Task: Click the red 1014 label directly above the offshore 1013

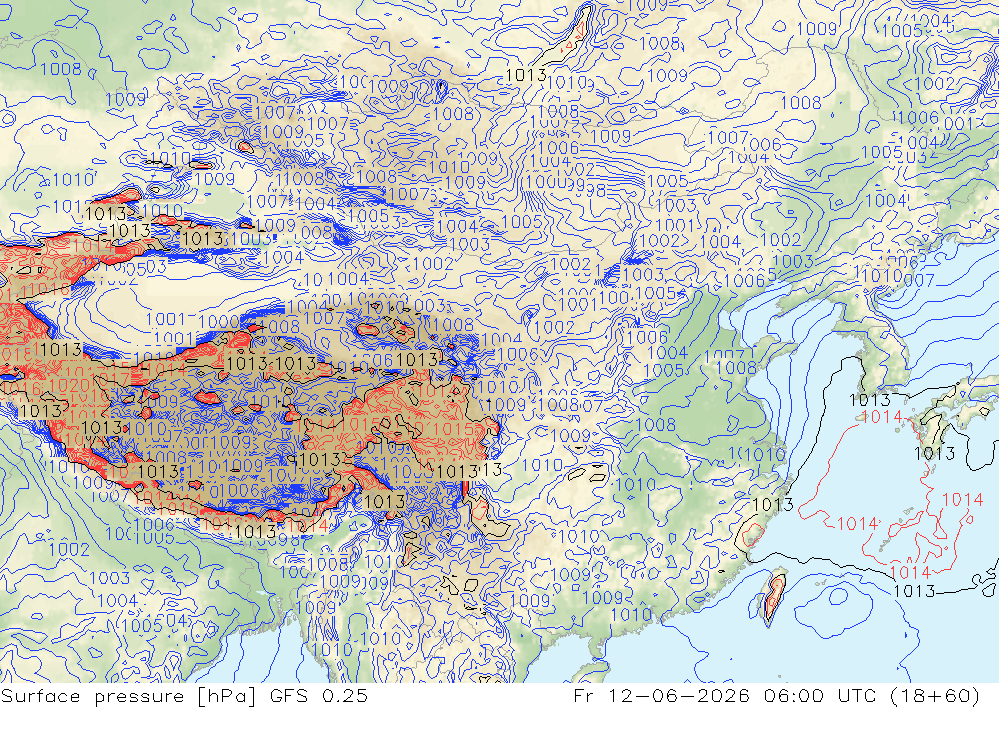Action: coord(911,572)
